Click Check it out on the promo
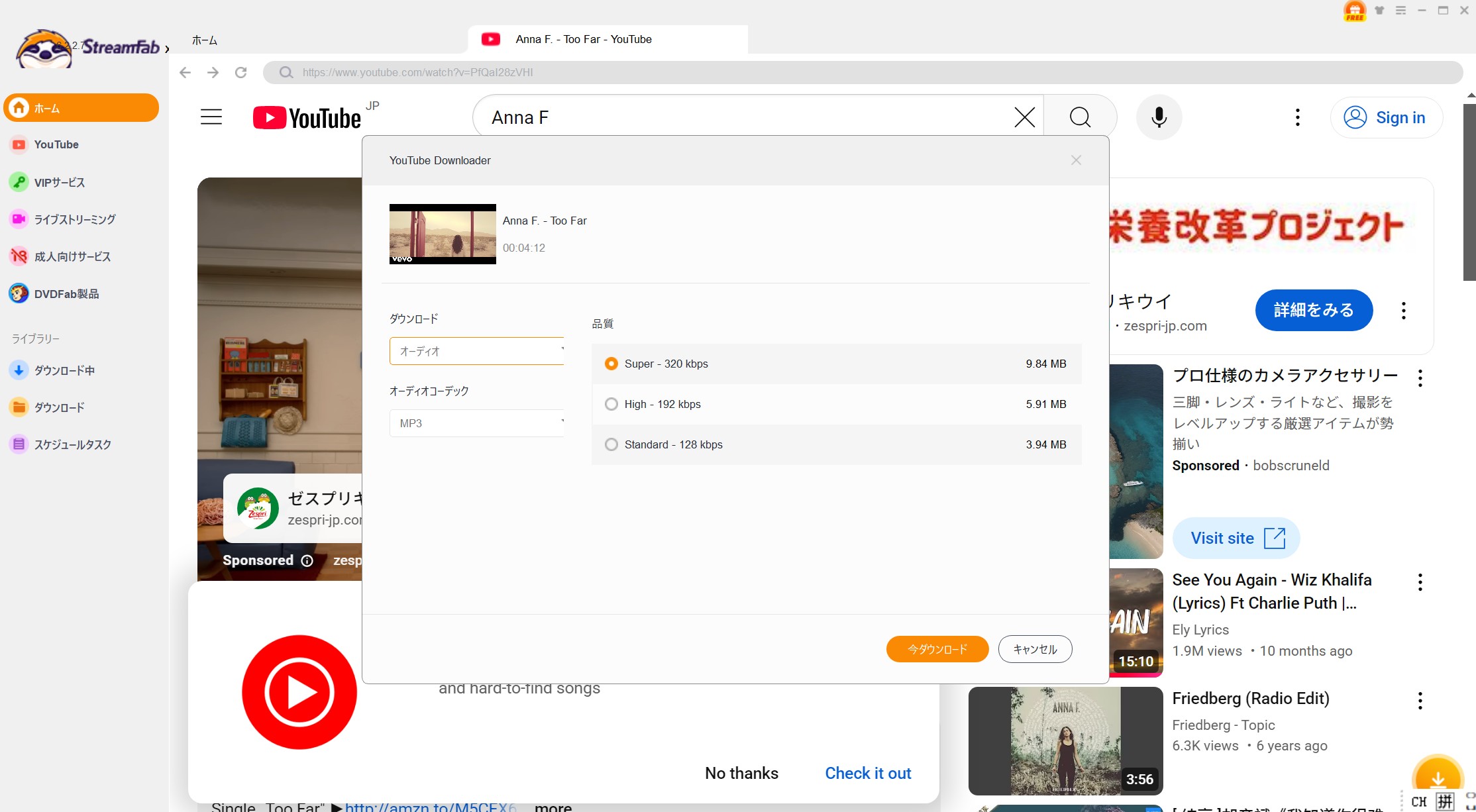This screenshot has width=1476, height=812. 868,773
